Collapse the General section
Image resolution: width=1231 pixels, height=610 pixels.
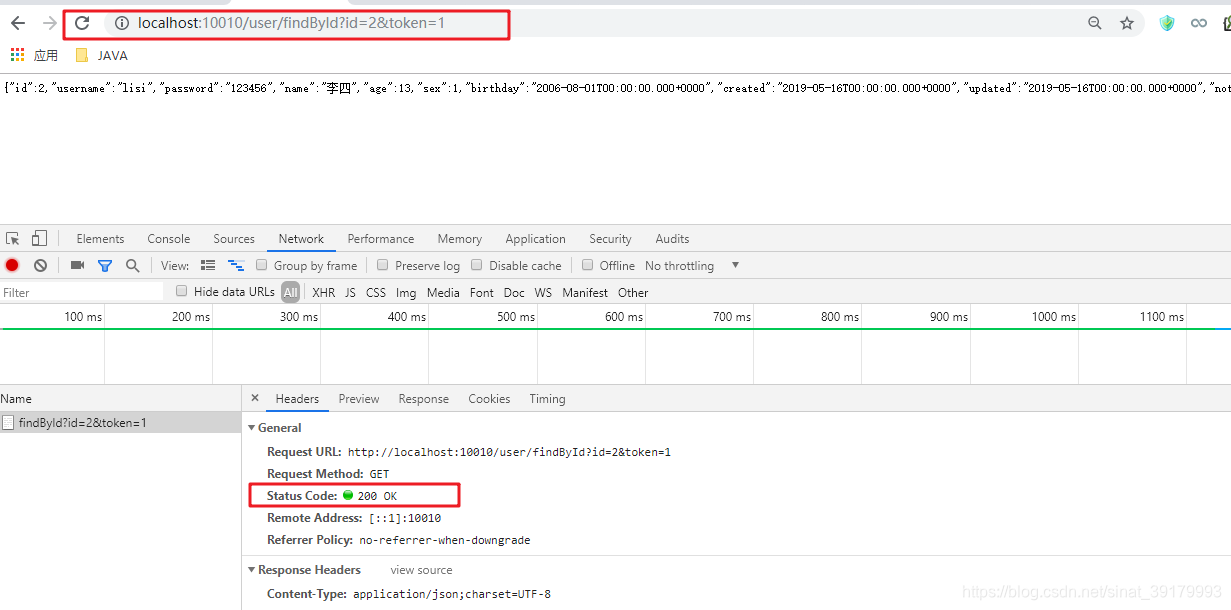(252, 428)
